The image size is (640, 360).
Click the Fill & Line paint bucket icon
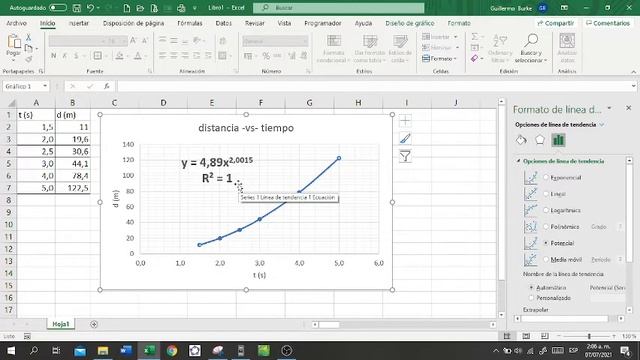pyautogui.click(x=521, y=140)
